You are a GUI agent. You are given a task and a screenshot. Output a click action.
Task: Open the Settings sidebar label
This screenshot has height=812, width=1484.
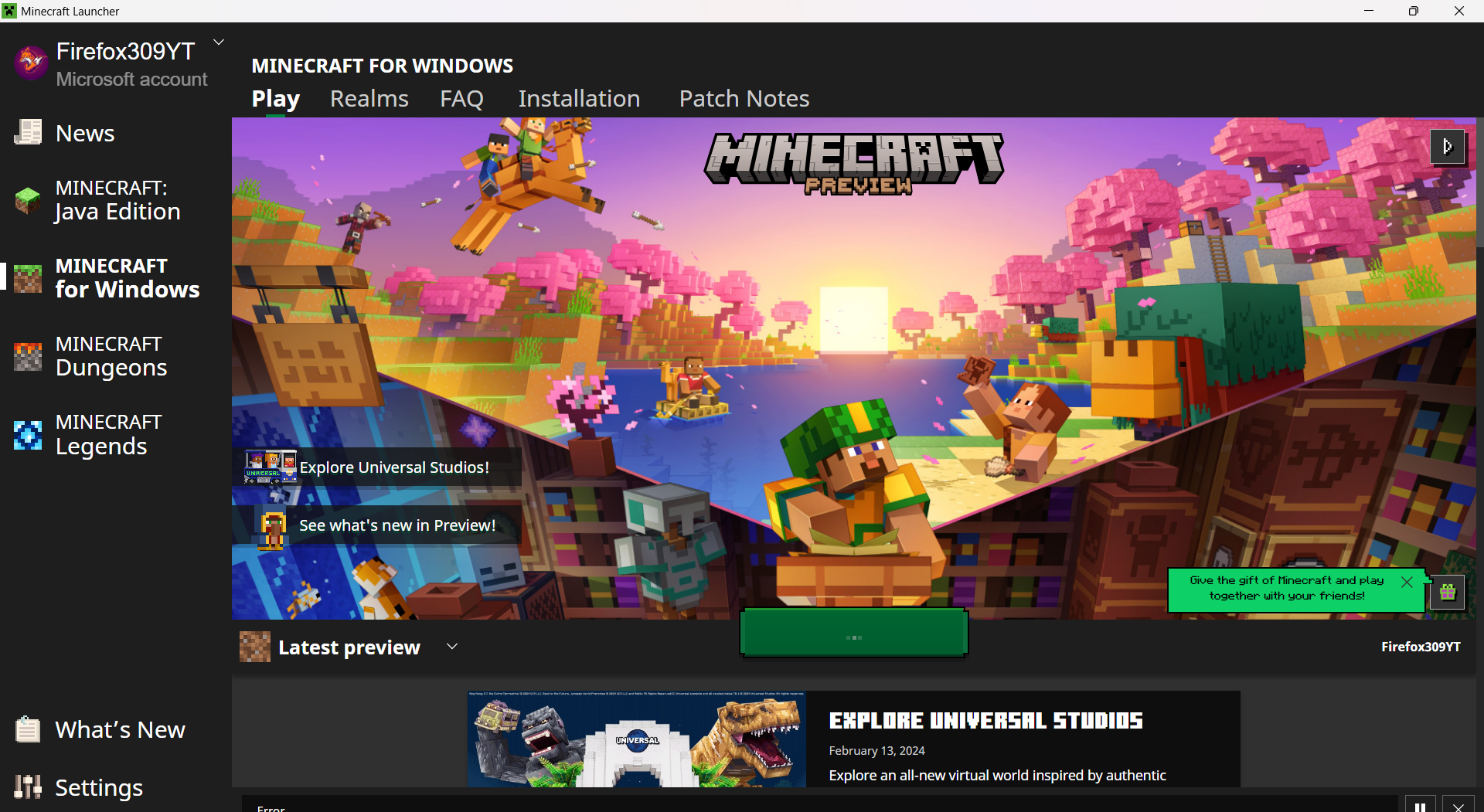pos(99,787)
